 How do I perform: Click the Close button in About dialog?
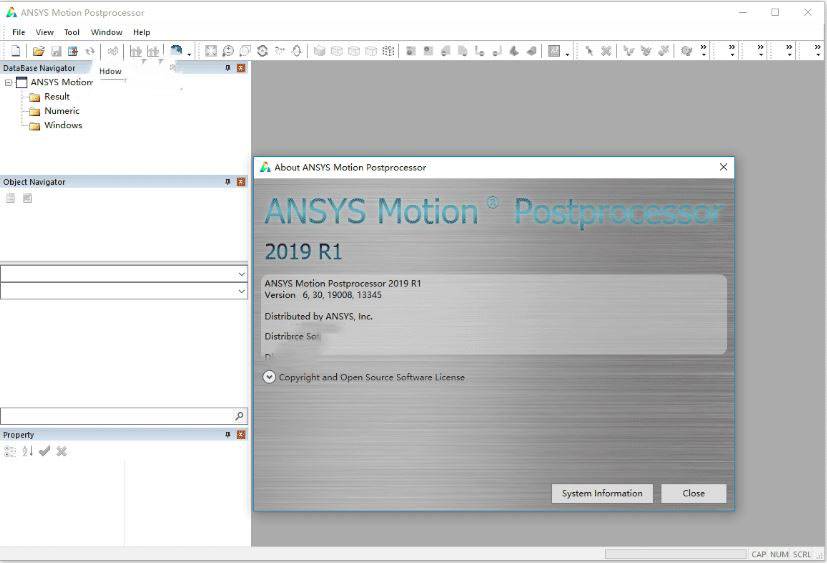[693, 493]
